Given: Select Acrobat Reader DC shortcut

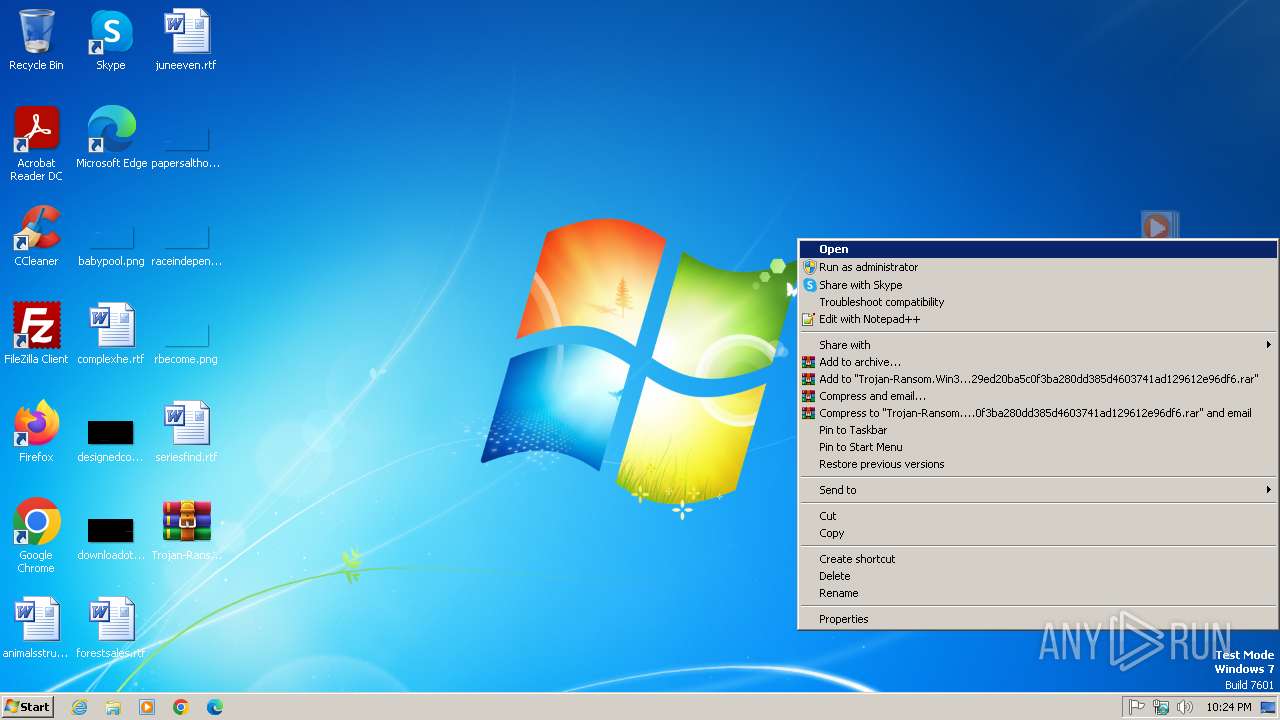Looking at the screenshot, I should pyautogui.click(x=36, y=144).
